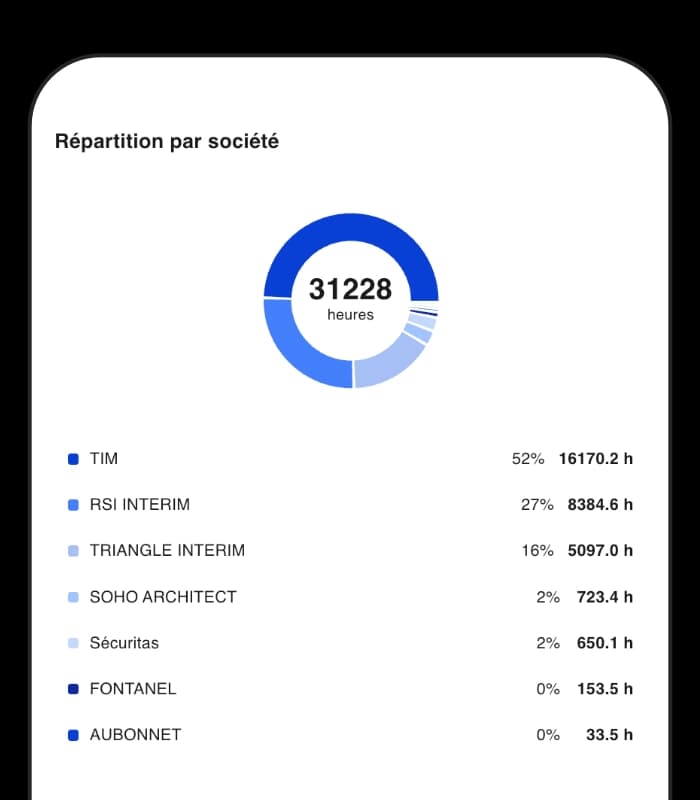700x800 pixels.
Task: Click the 31228 heures total in the donut center
Action: [x=351, y=297]
